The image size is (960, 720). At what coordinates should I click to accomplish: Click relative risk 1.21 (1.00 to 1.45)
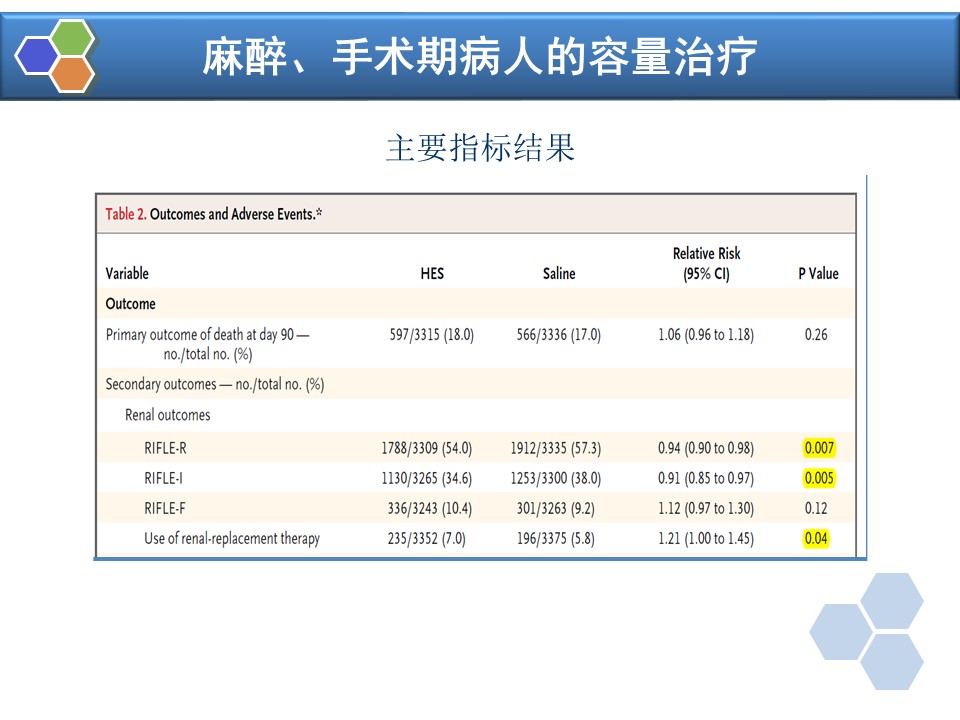coord(706,539)
